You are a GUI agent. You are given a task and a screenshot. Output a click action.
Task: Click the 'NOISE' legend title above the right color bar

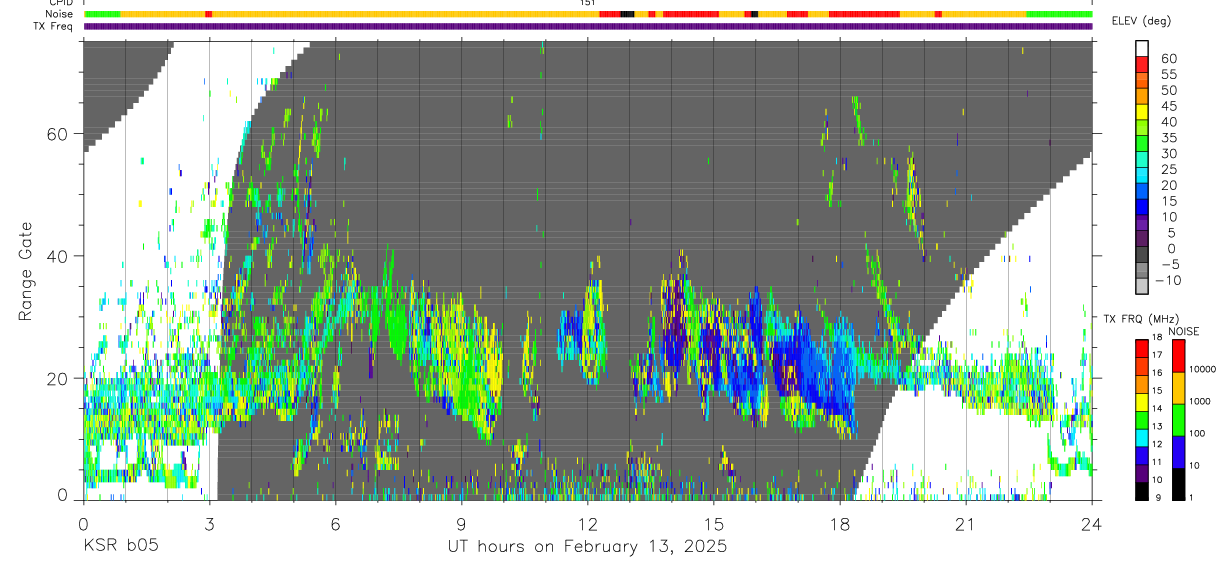coord(1184,331)
